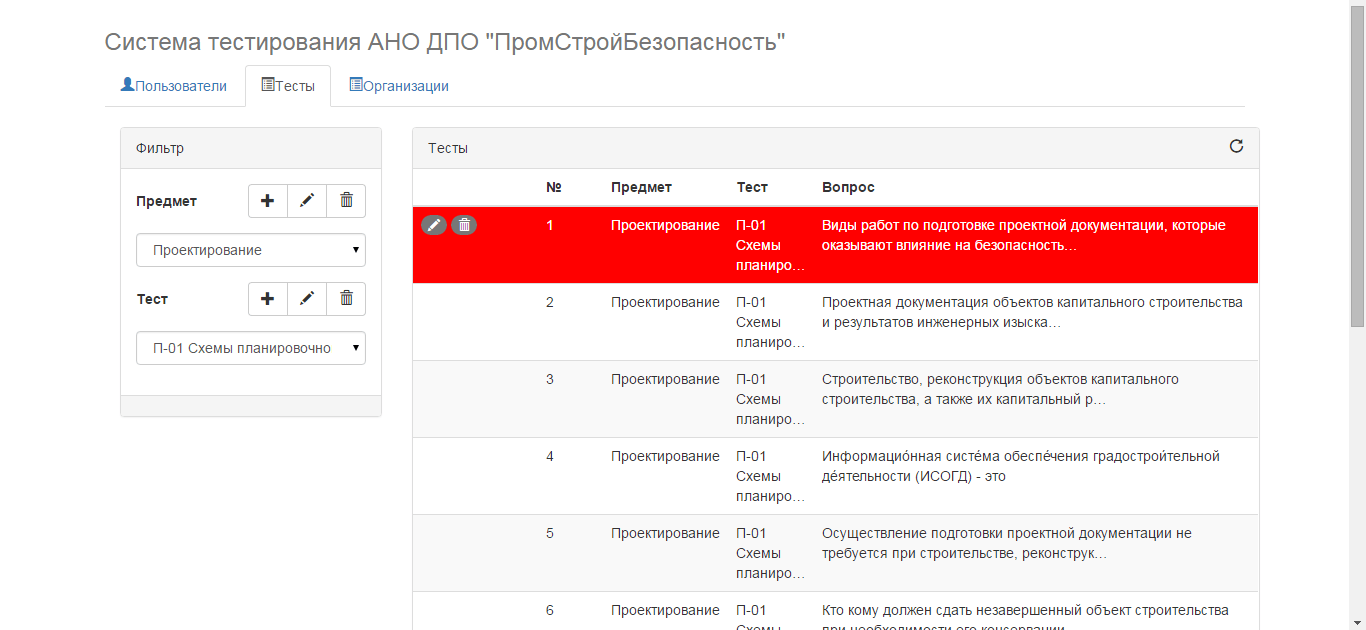Click the Вопрос column header

point(848,187)
